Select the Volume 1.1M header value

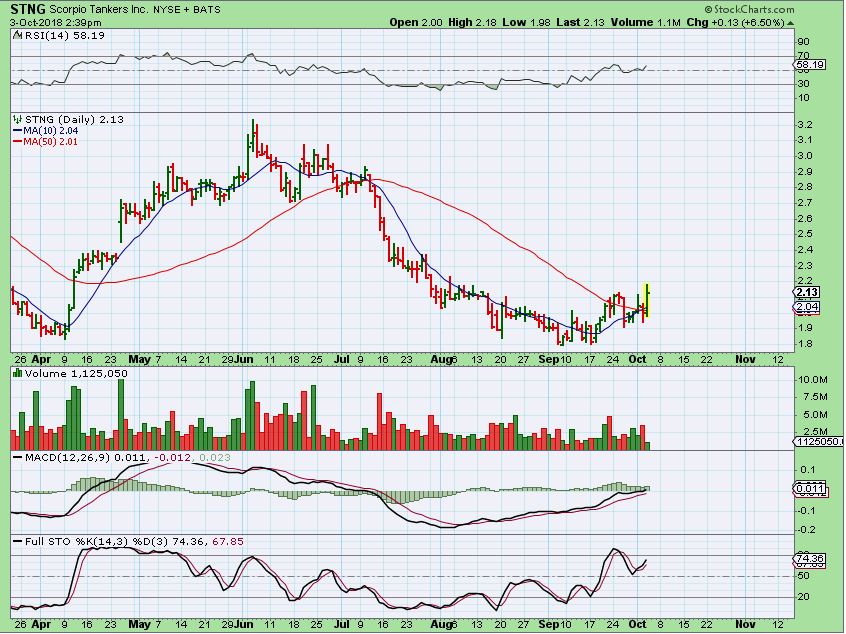(x=646, y=23)
